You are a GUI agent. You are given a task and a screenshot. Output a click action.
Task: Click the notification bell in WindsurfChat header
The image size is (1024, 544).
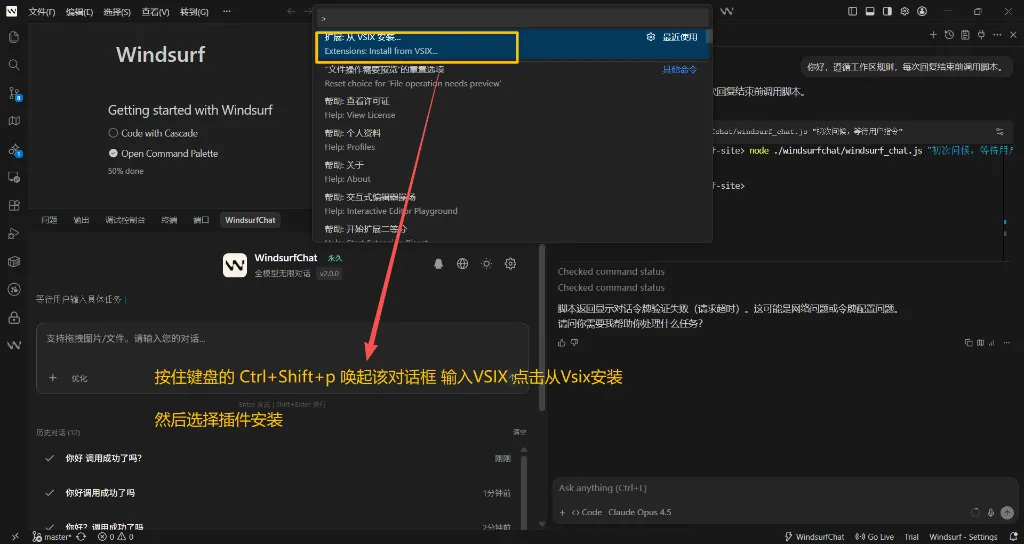(x=438, y=264)
